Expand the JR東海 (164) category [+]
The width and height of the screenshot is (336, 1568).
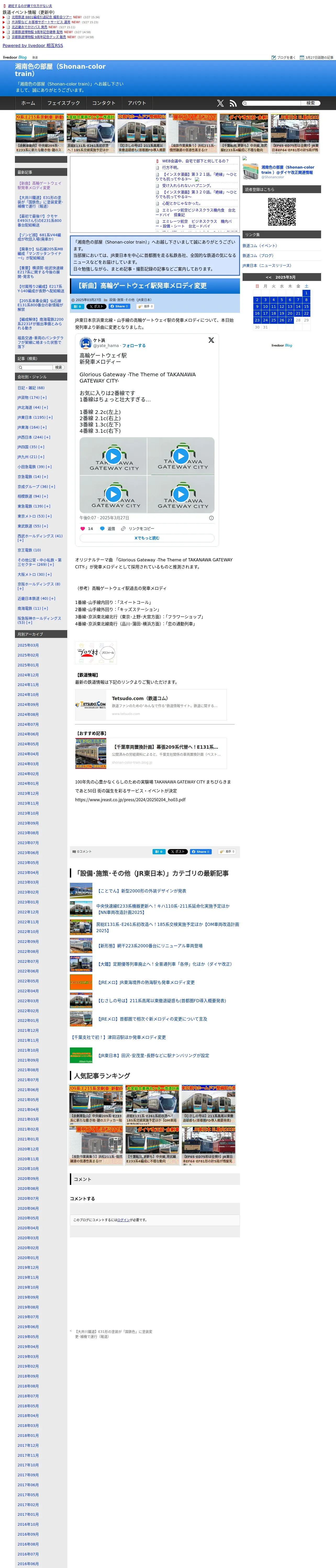click(x=44, y=427)
